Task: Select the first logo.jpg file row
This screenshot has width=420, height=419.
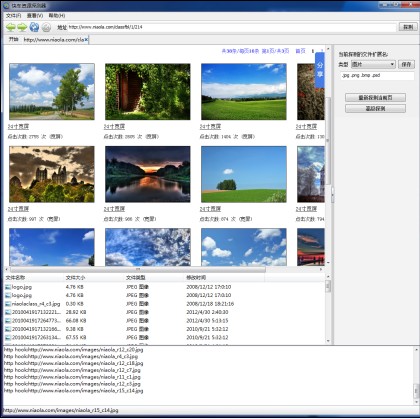Action: click(x=165, y=287)
